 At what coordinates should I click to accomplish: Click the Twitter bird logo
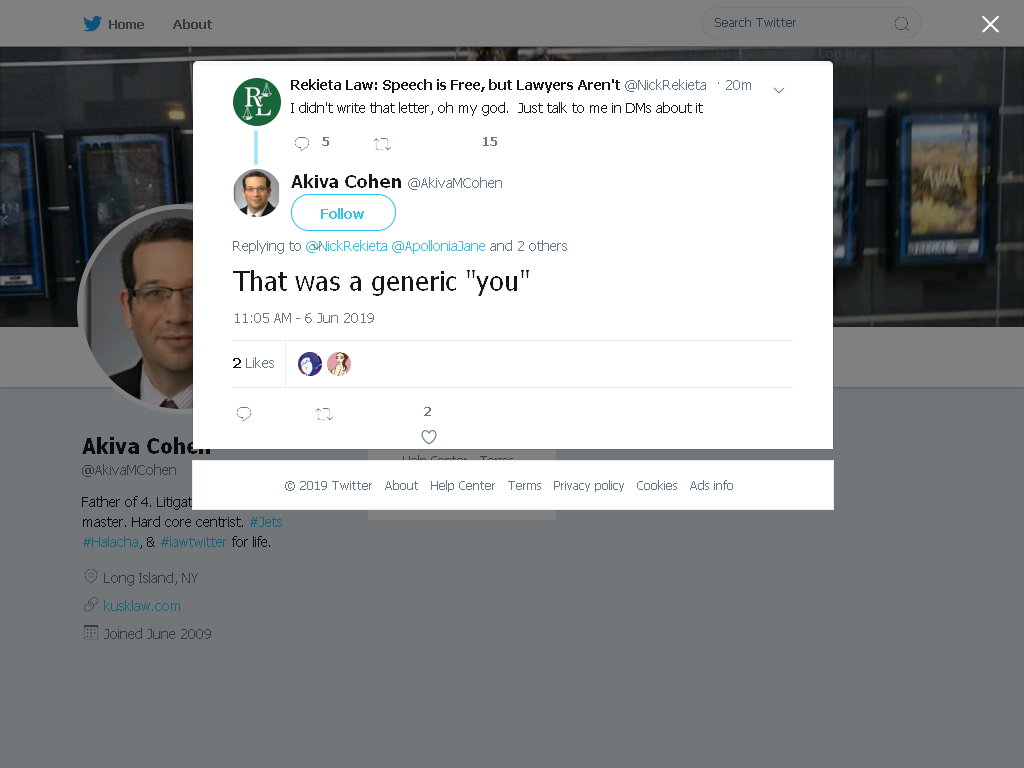coord(92,24)
